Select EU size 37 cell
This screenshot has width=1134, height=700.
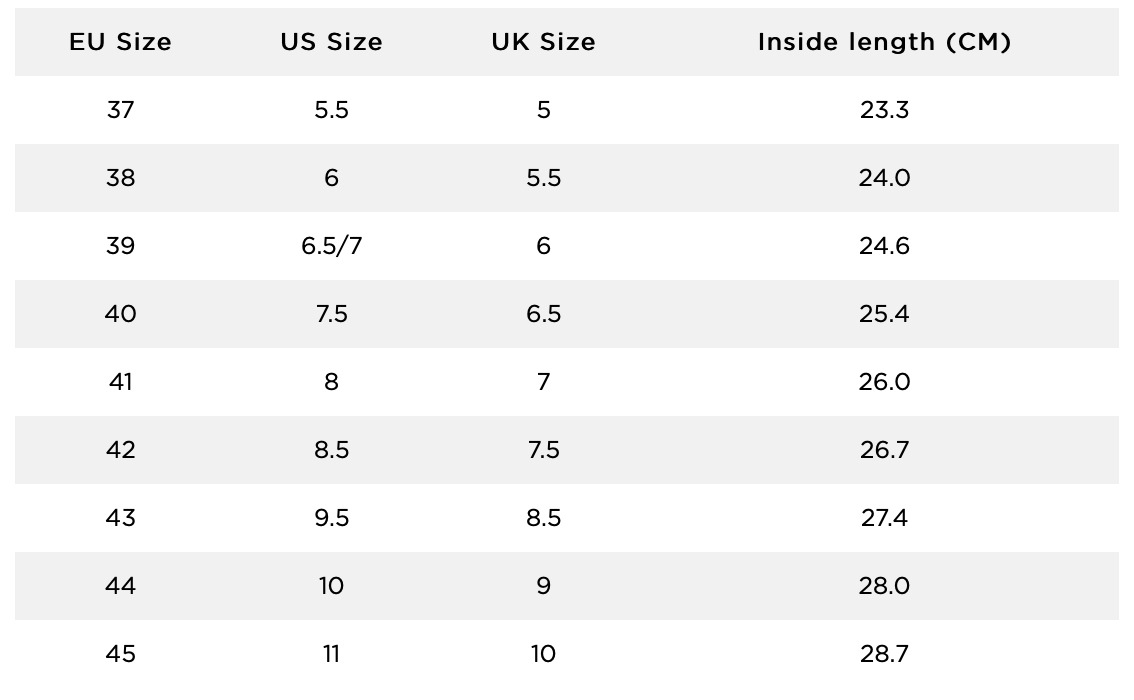[x=120, y=110]
